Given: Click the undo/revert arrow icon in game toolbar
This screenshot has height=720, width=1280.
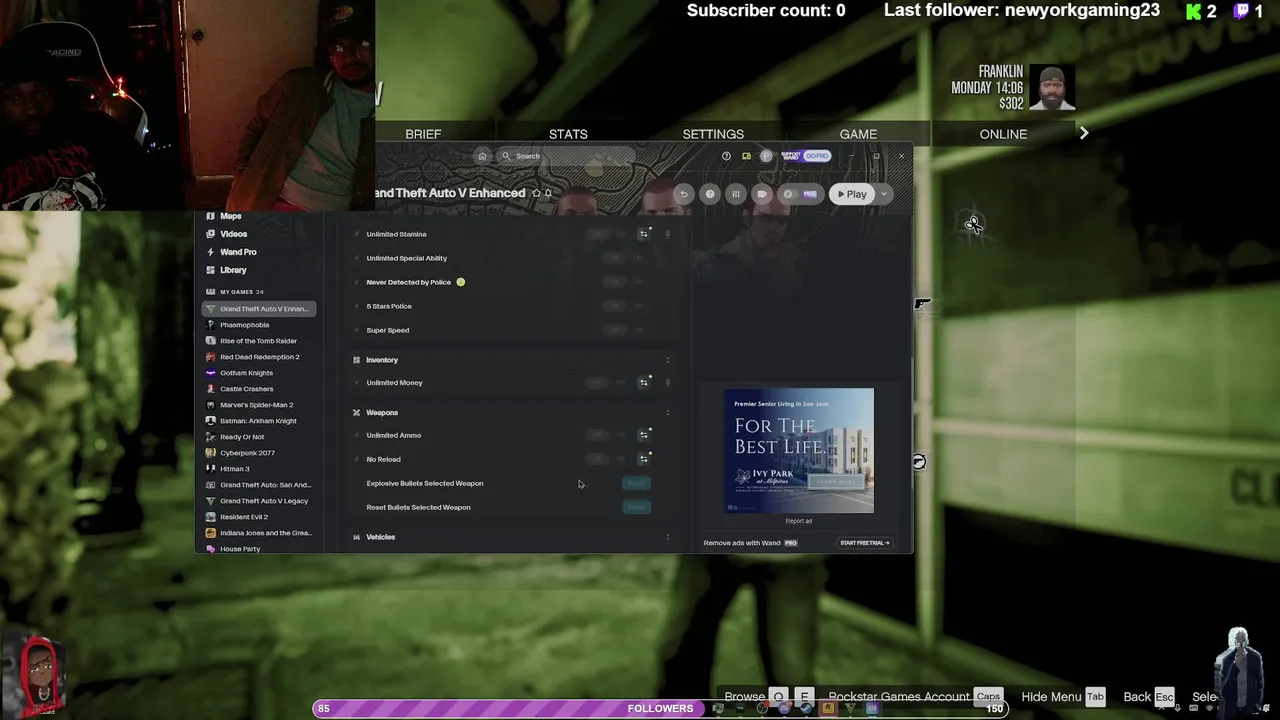Looking at the screenshot, I should coord(684,194).
